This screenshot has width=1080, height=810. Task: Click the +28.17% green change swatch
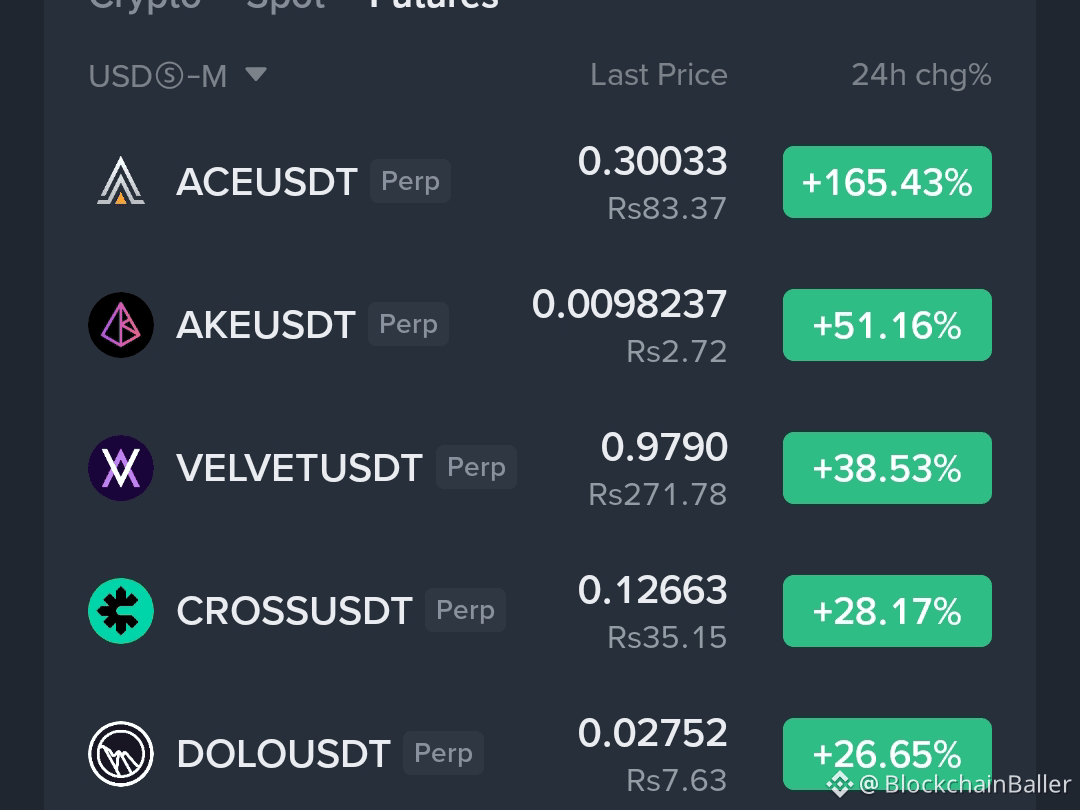pyautogui.click(x=887, y=611)
